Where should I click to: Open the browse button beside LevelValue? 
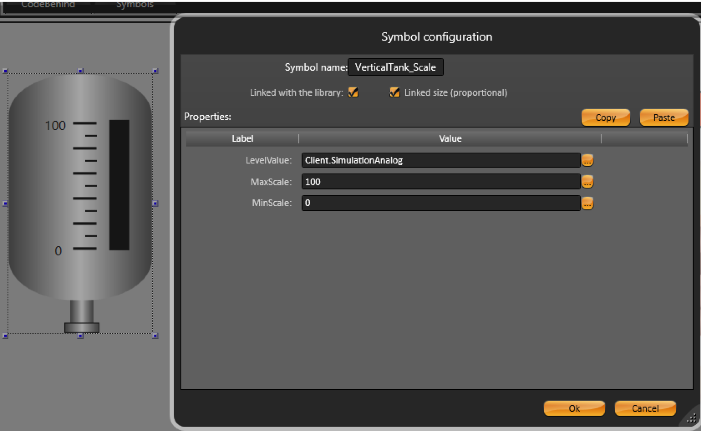click(x=588, y=160)
